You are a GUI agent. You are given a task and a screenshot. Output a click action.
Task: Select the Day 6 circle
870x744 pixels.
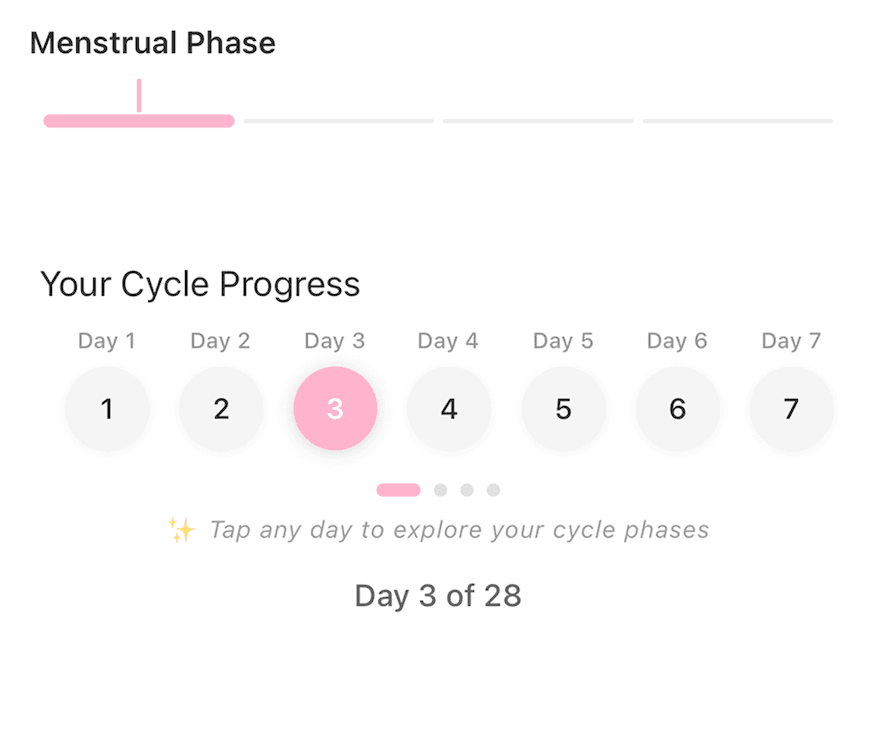tap(677, 408)
